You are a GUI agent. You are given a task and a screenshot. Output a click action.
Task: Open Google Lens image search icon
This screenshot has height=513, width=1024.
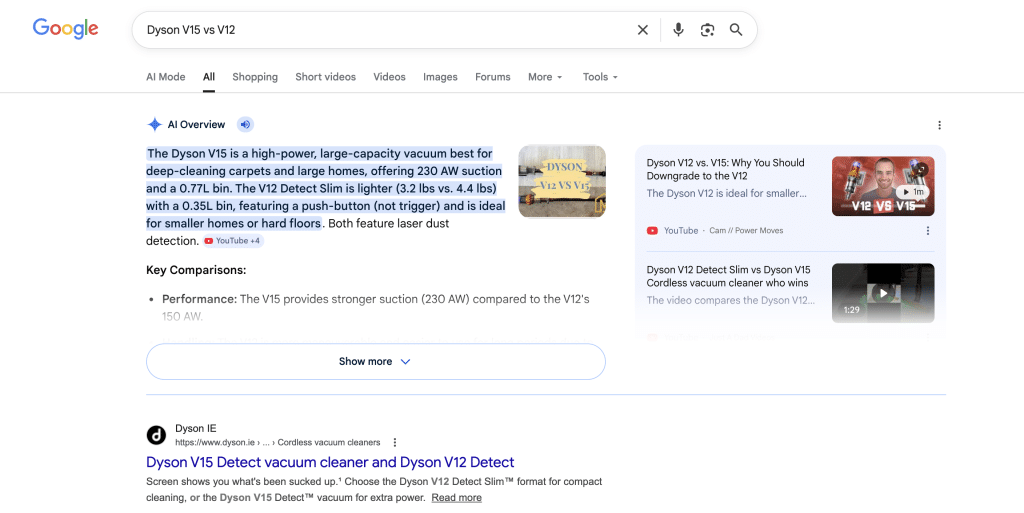tap(707, 30)
